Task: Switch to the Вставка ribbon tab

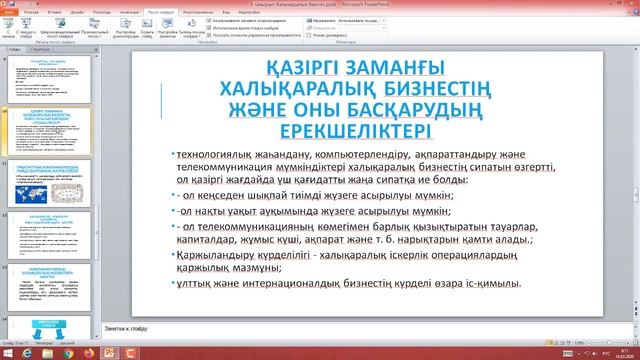Action: (54, 12)
